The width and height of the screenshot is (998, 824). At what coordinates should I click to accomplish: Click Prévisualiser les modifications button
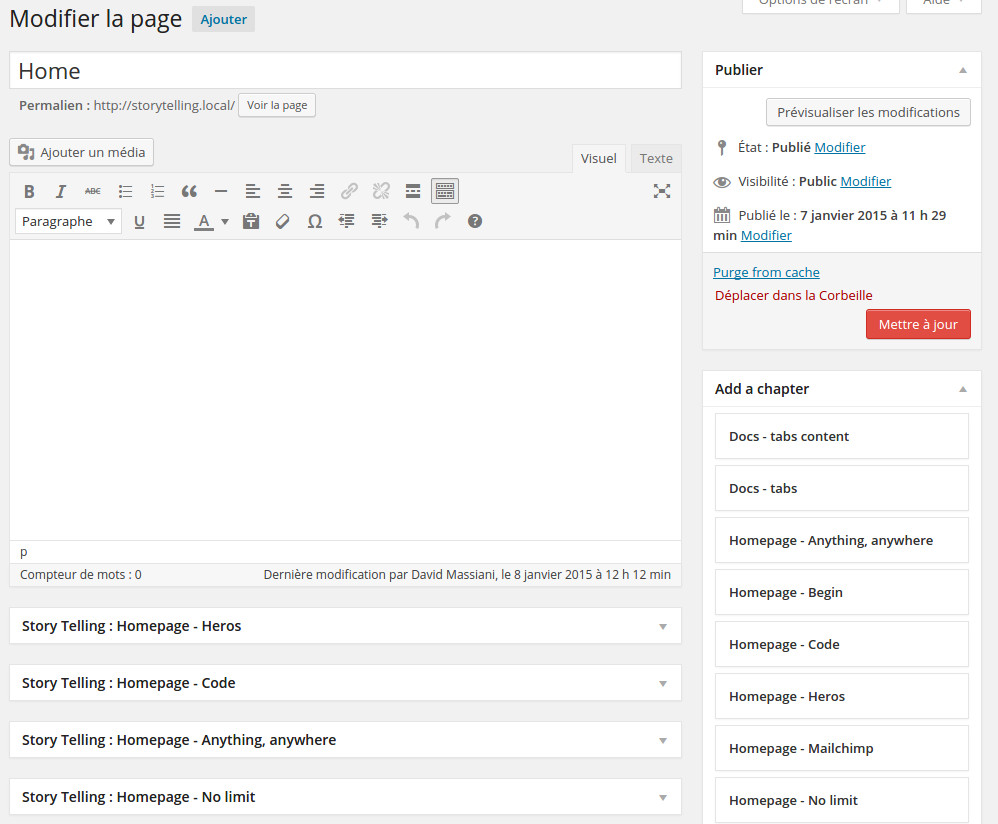[x=868, y=112]
